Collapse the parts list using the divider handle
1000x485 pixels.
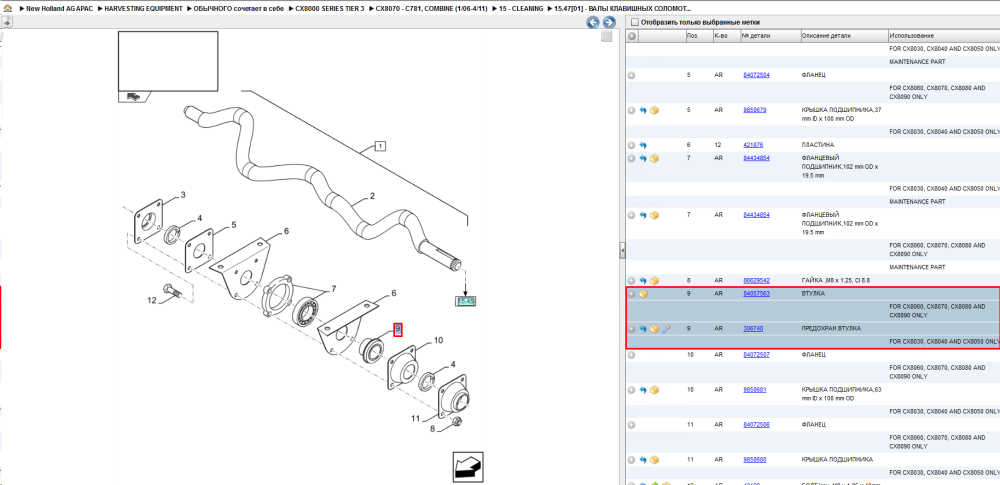click(x=622, y=252)
